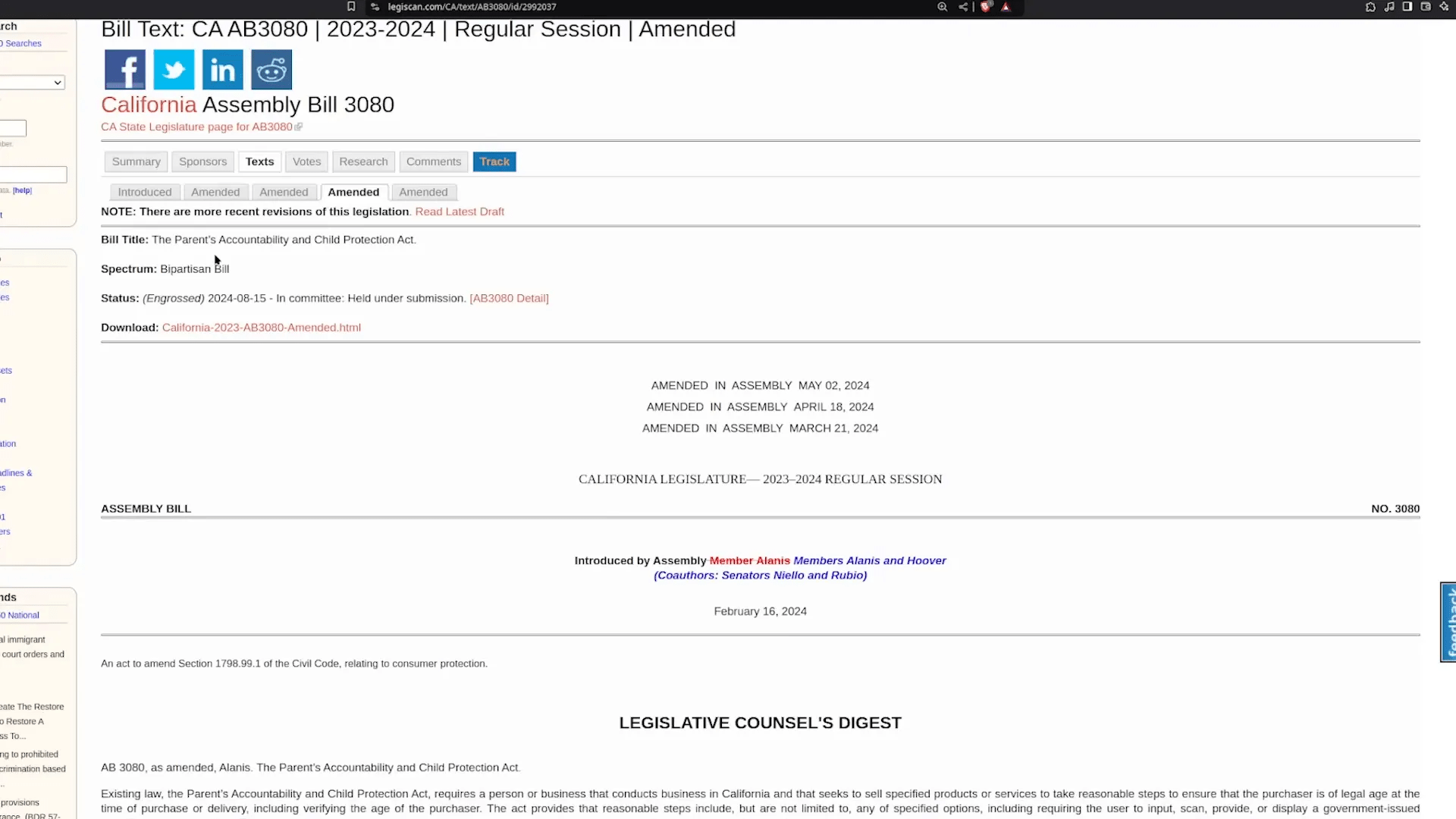1456x819 pixels.
Task: Click the extensions icon in toolbar
Action: (1371, 7)
